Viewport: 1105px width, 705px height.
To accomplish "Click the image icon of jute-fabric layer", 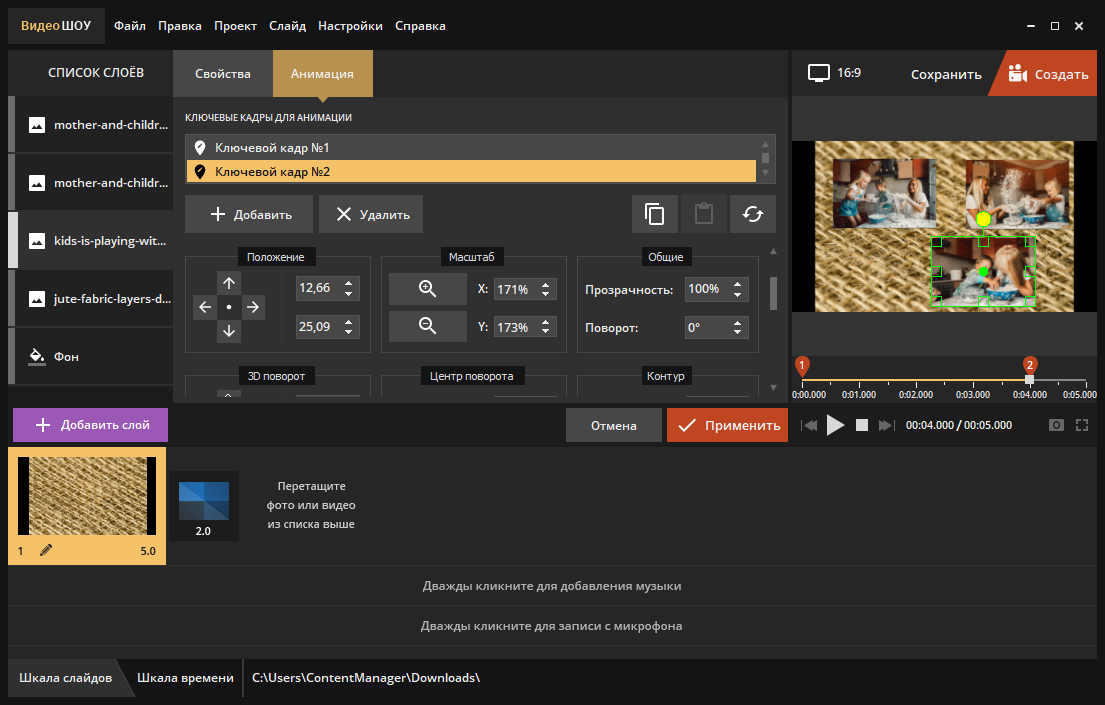I will pyautogui.click(x=37, y=299).
